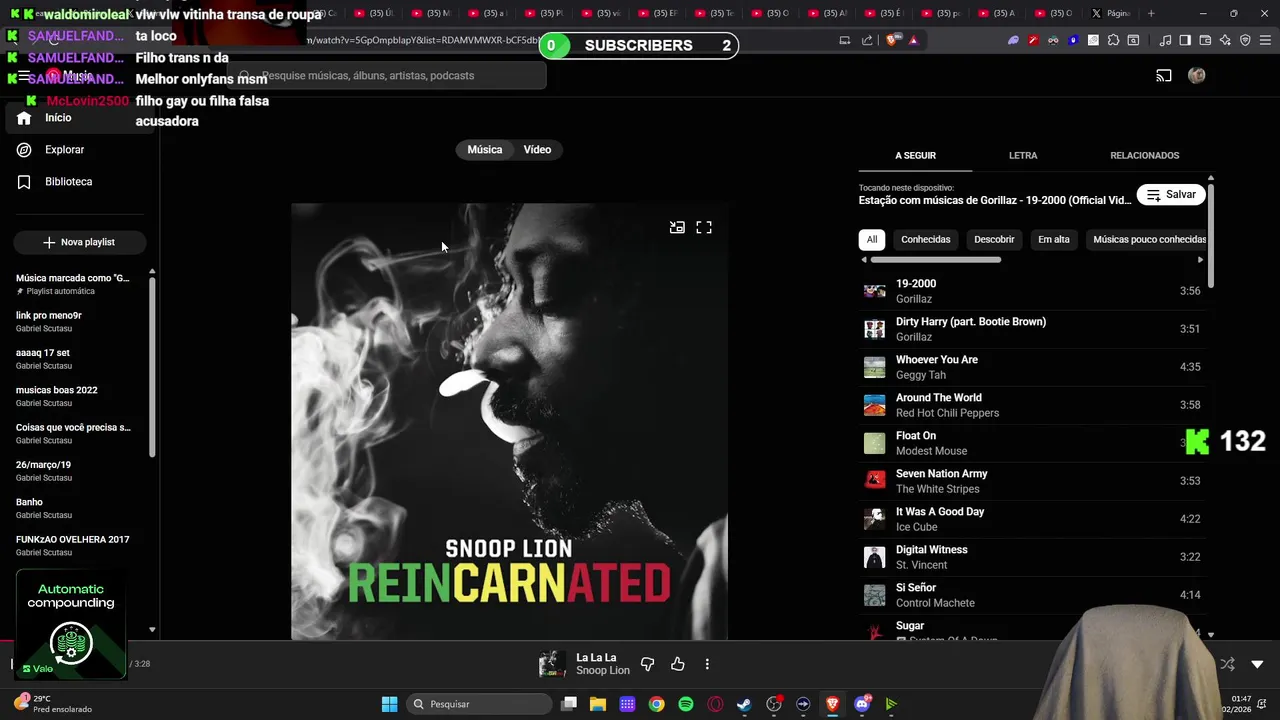The image size is (1280, 720).
Task: Open the account avatar menu
Action: pyautogui.click(x=1196, y=76)
